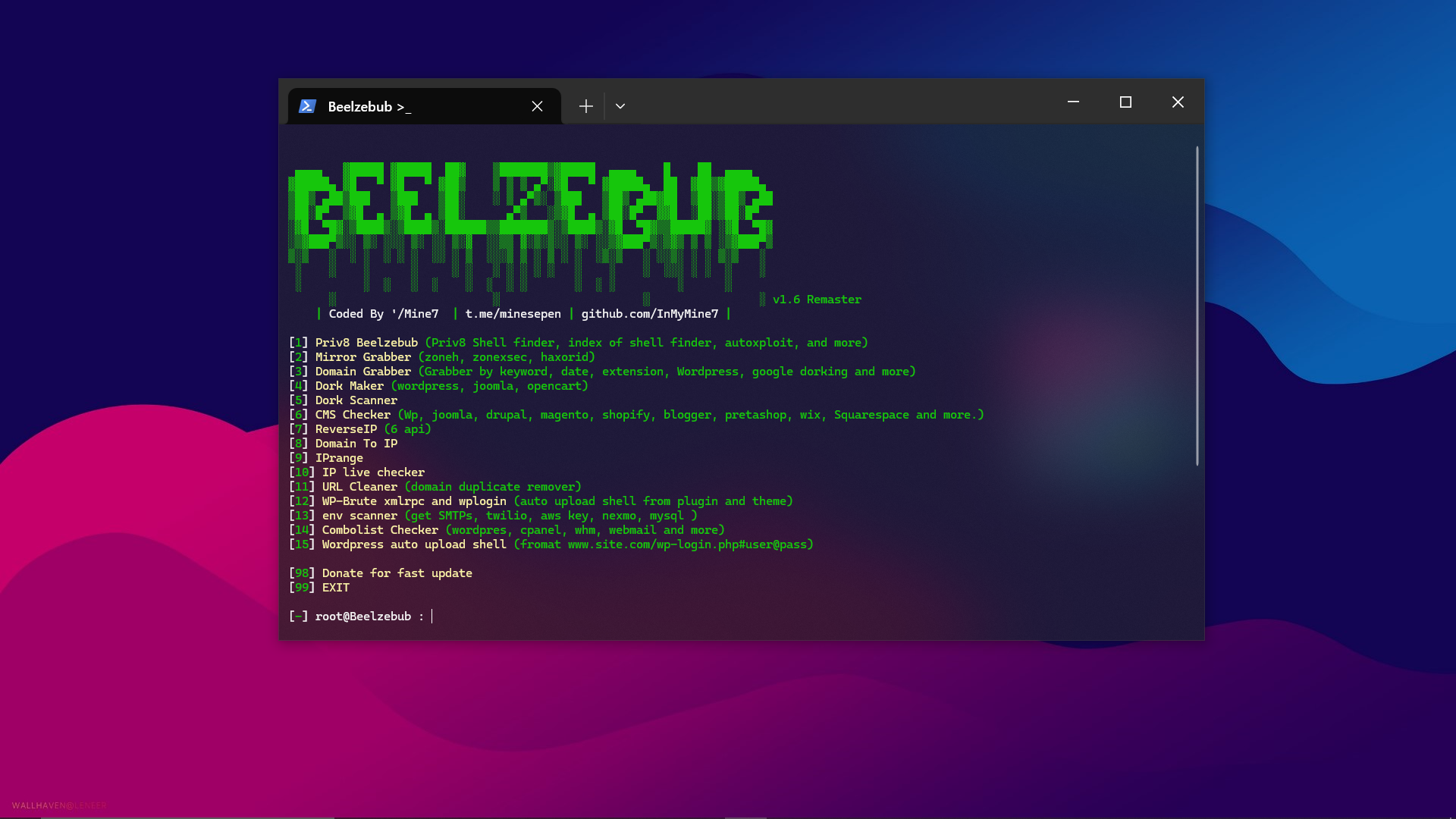Open a new terminal tab with the plus button
The width and height of the screenshot is (1456, 819).
click(585, 106)
